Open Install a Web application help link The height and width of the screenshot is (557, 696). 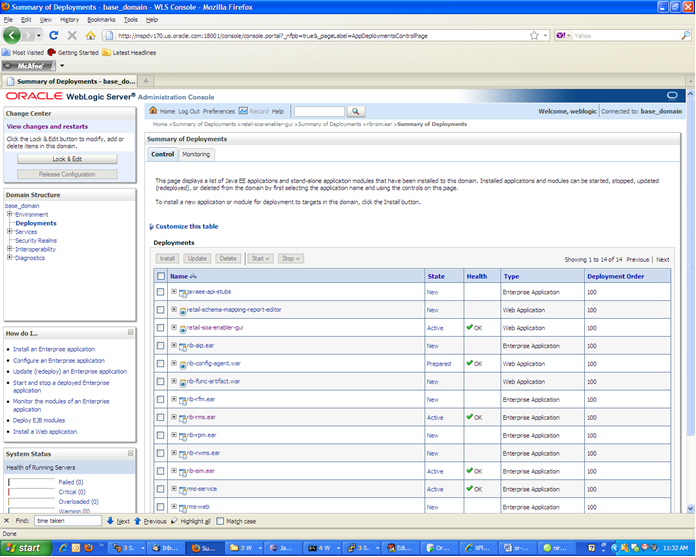45,431
